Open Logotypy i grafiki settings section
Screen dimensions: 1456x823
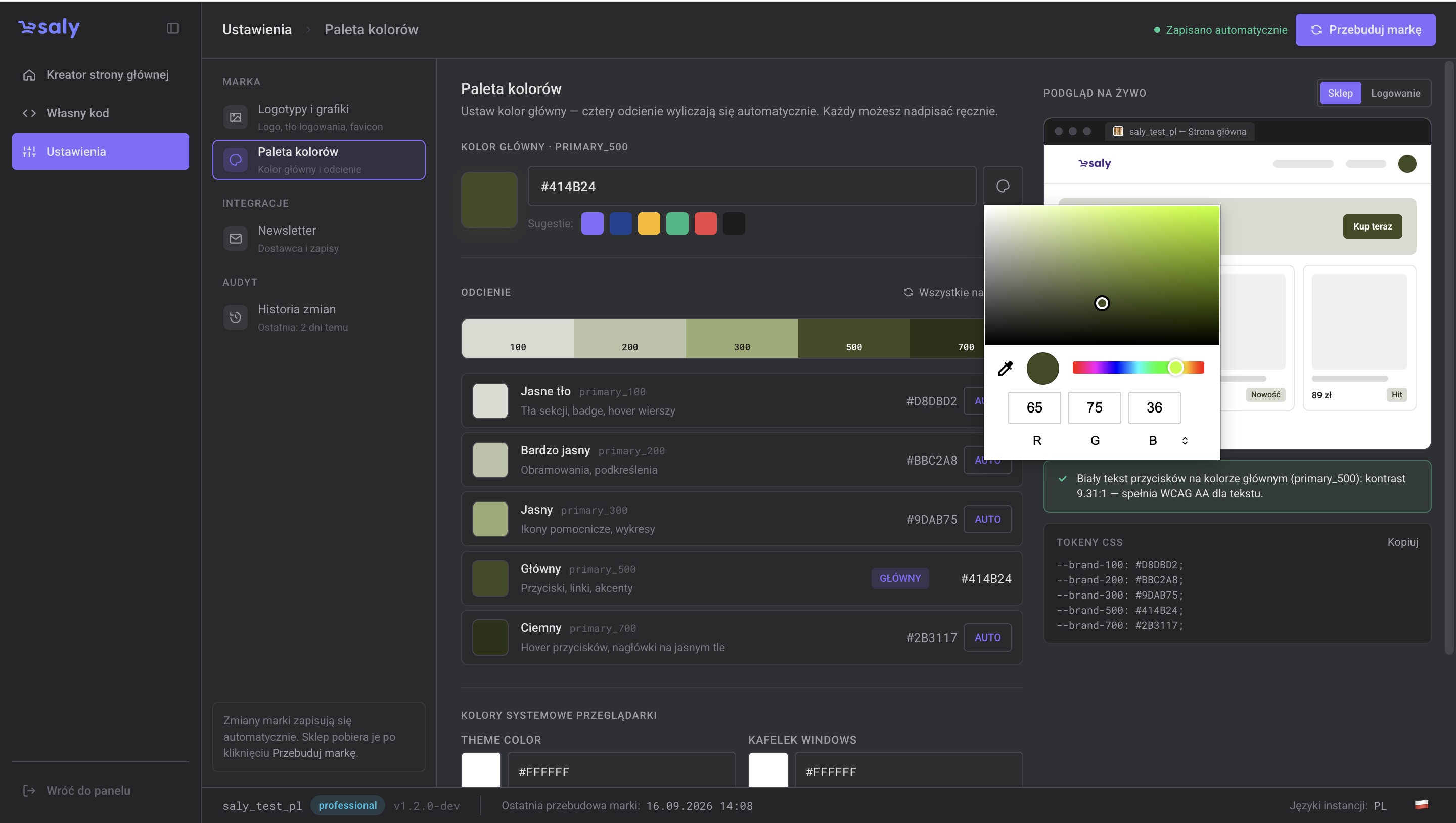[319, 118]
